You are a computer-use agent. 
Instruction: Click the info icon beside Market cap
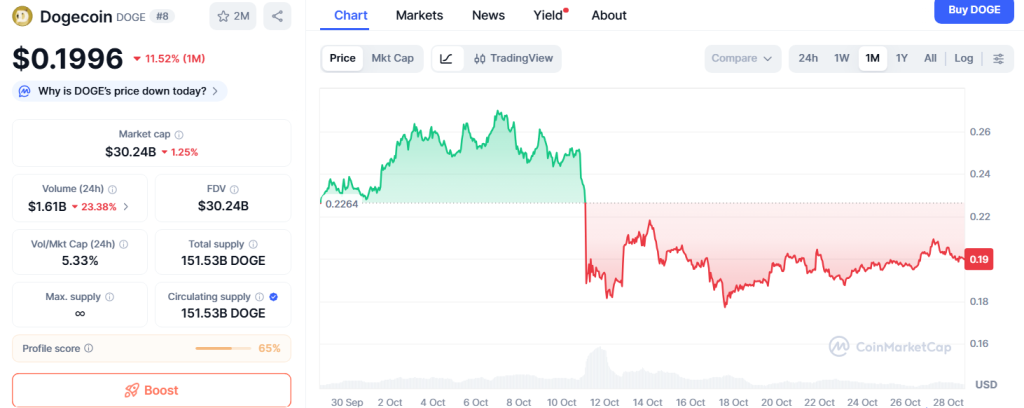click(179, 134)
